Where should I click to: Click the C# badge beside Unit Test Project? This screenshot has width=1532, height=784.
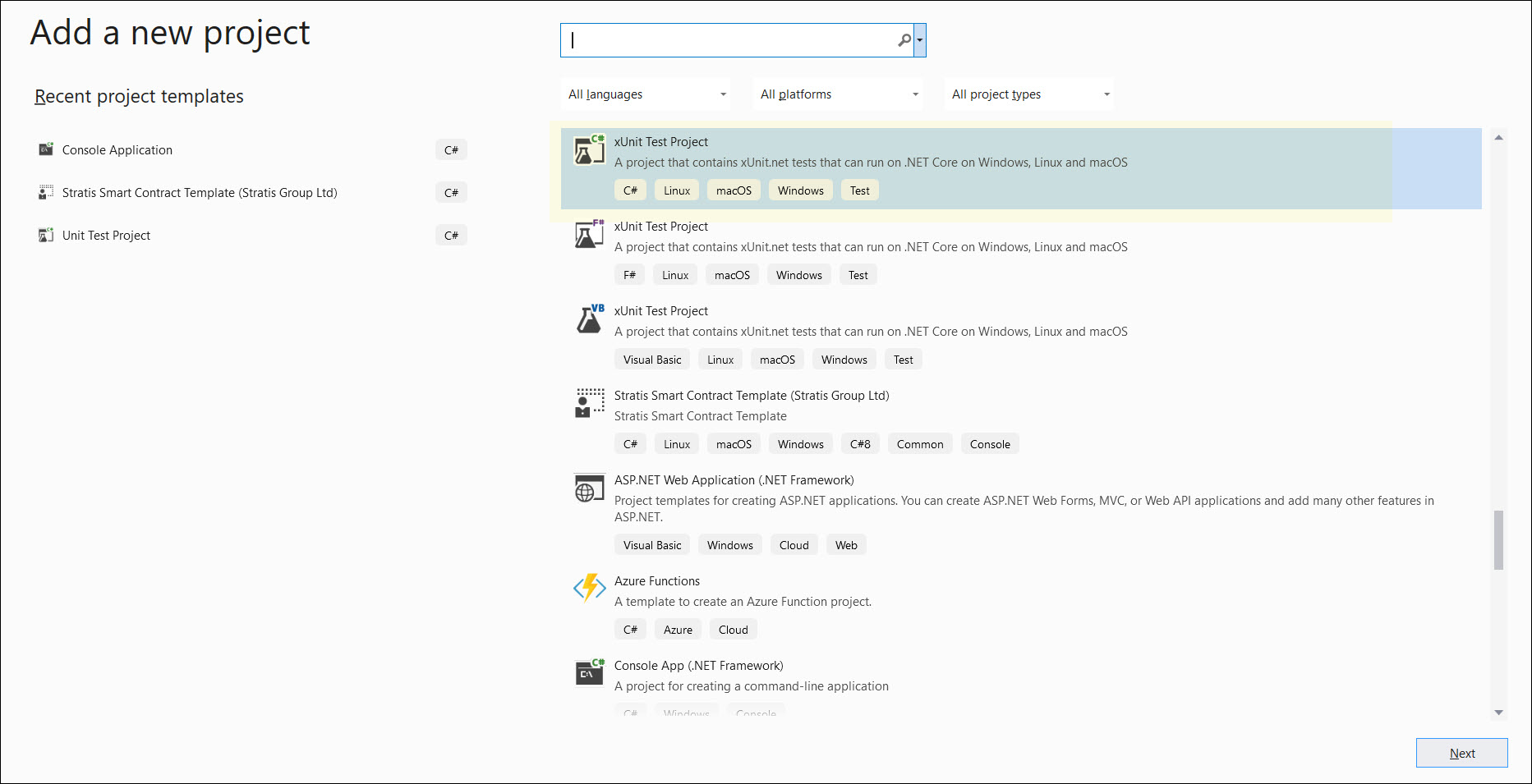click(x=451, y=236)
